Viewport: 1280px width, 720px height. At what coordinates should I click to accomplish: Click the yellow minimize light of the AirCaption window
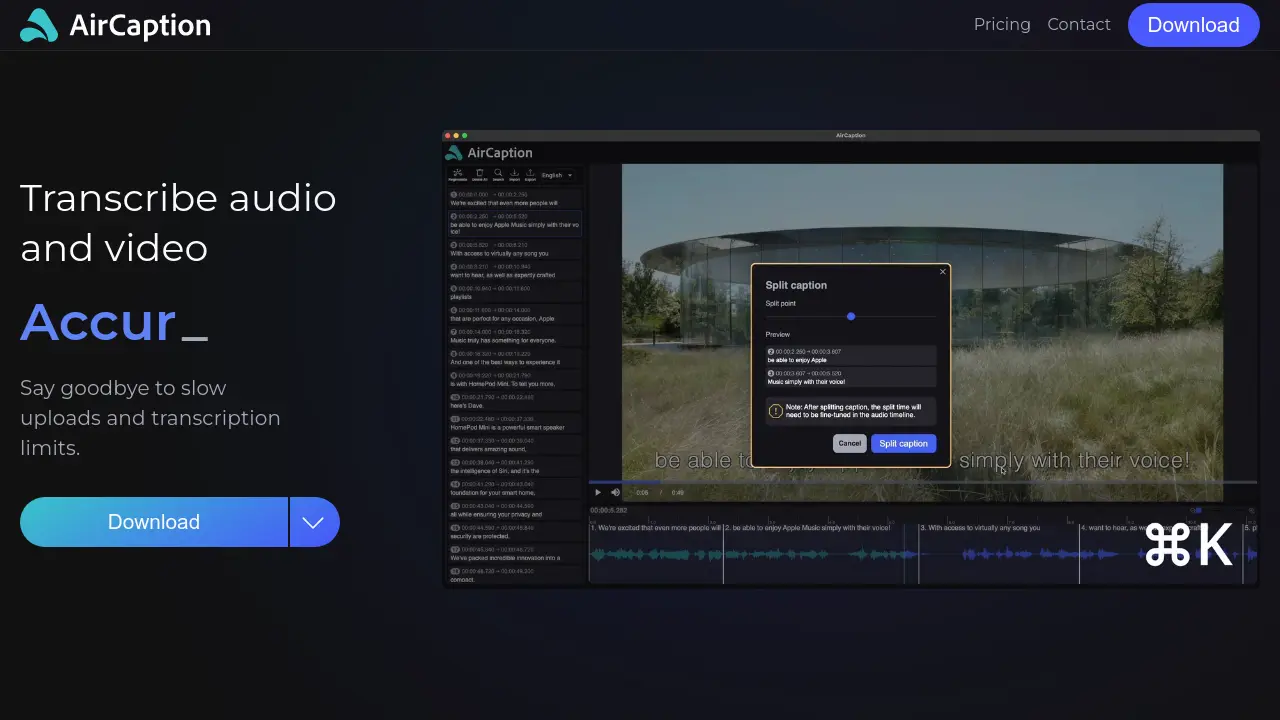point(456,135)
